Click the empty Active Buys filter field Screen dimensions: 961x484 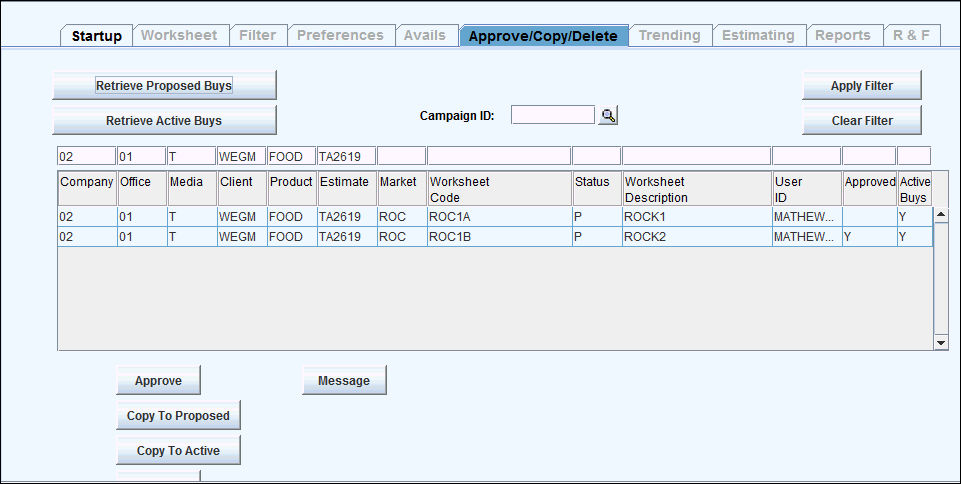[x=914, y=156]
